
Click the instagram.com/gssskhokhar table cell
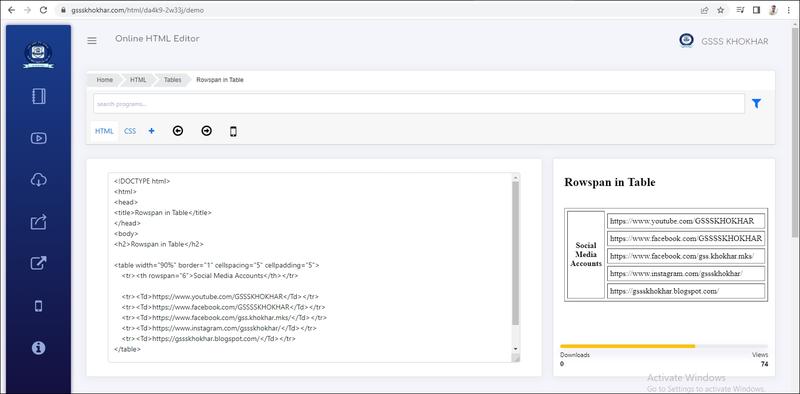(x=686, y=274)
